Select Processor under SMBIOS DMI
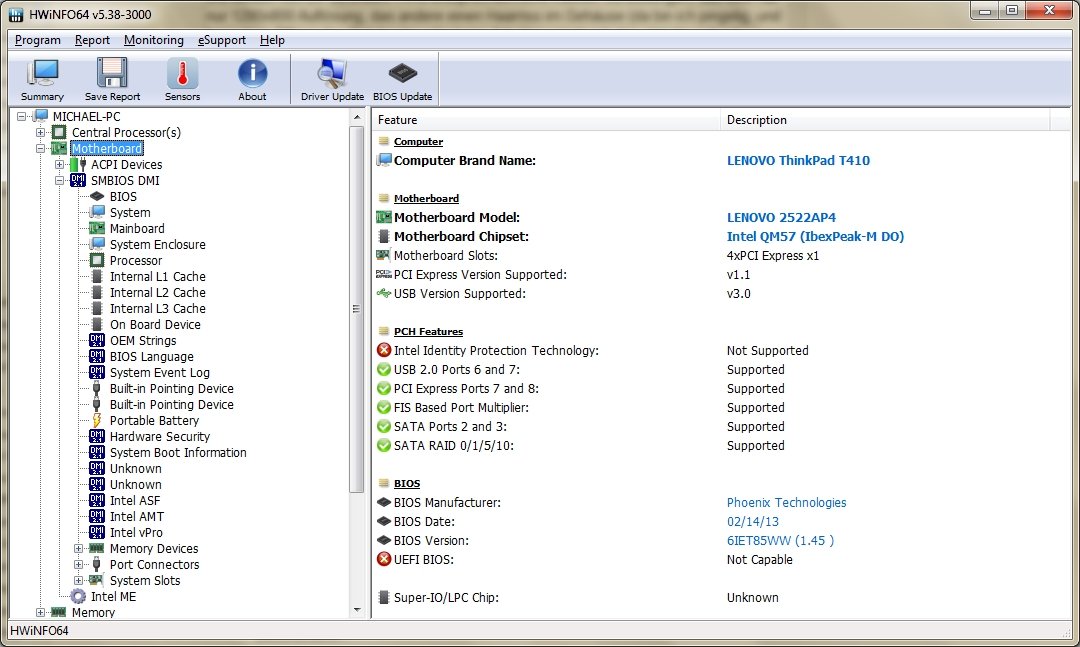The height and width of the screenshot is (647, 1080). pyautogui.click(x=136, y=260)
